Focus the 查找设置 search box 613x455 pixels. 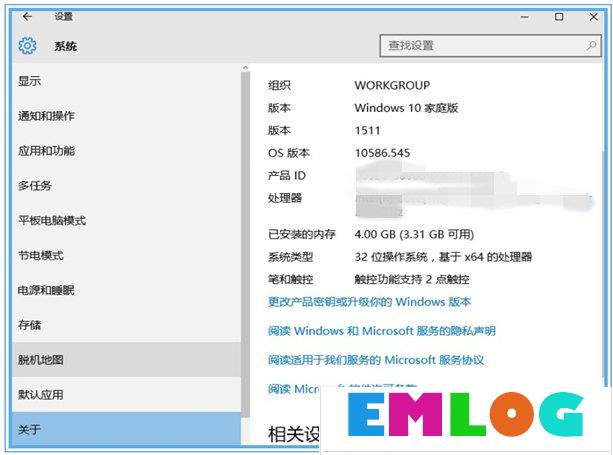490,46
